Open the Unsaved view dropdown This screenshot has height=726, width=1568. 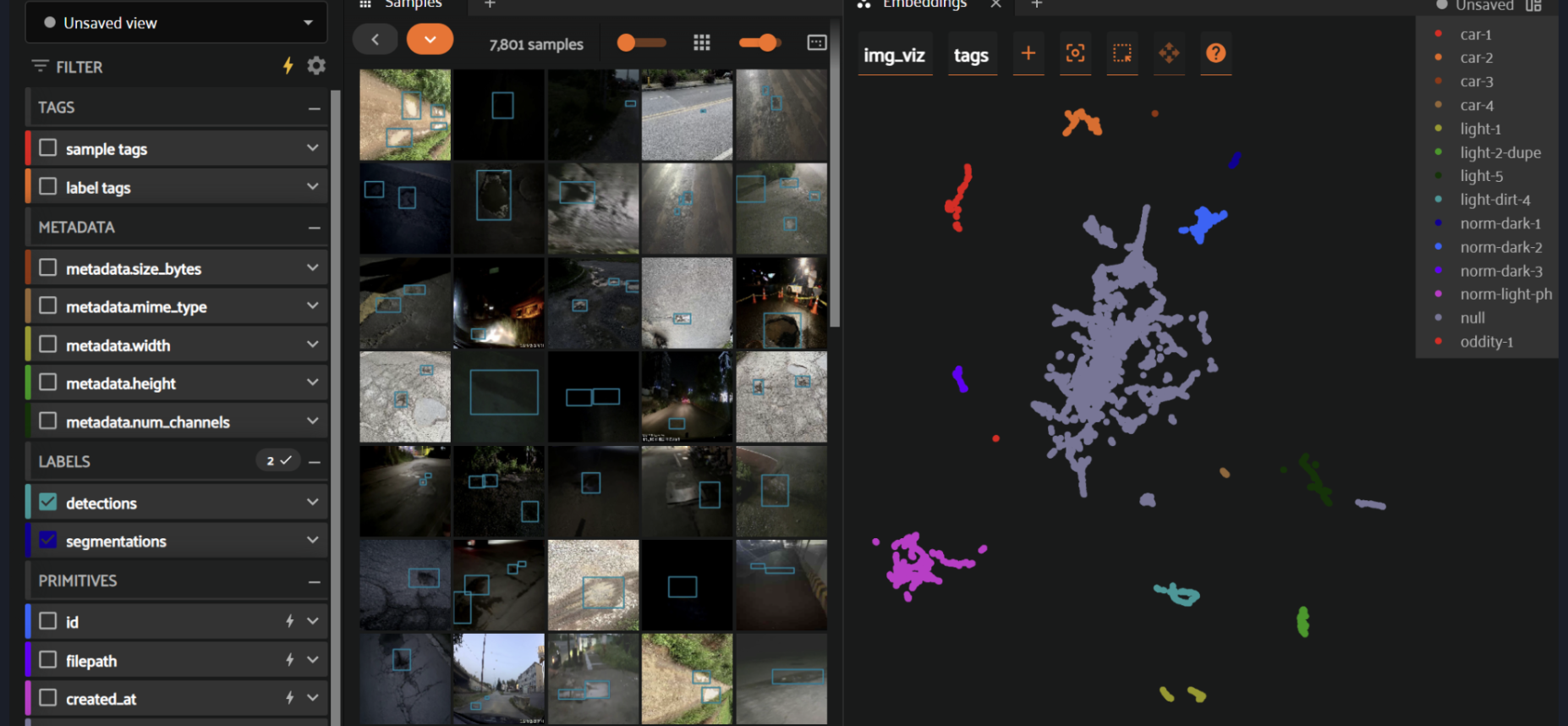pos(177,23)
